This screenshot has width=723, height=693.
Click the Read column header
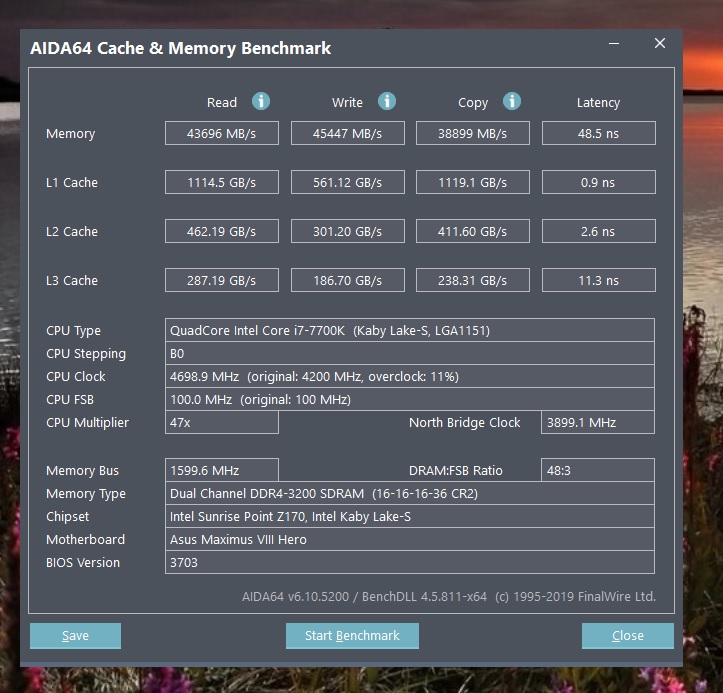[x=222, y=102]
